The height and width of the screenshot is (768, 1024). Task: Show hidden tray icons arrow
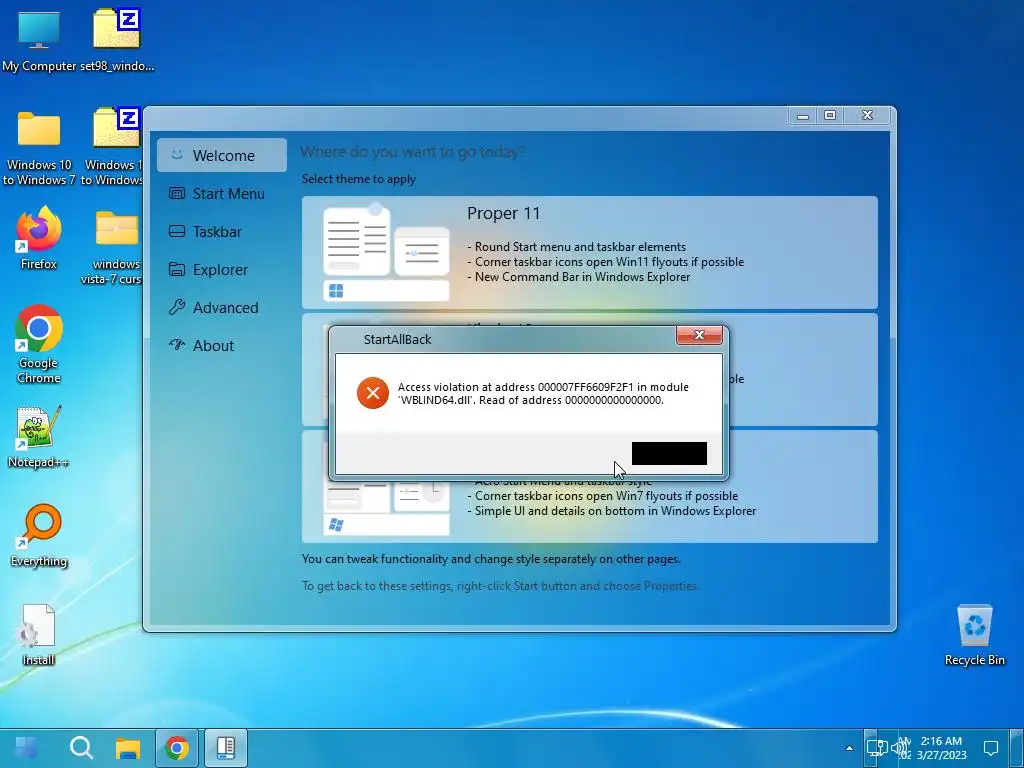[x=849, y=748]
